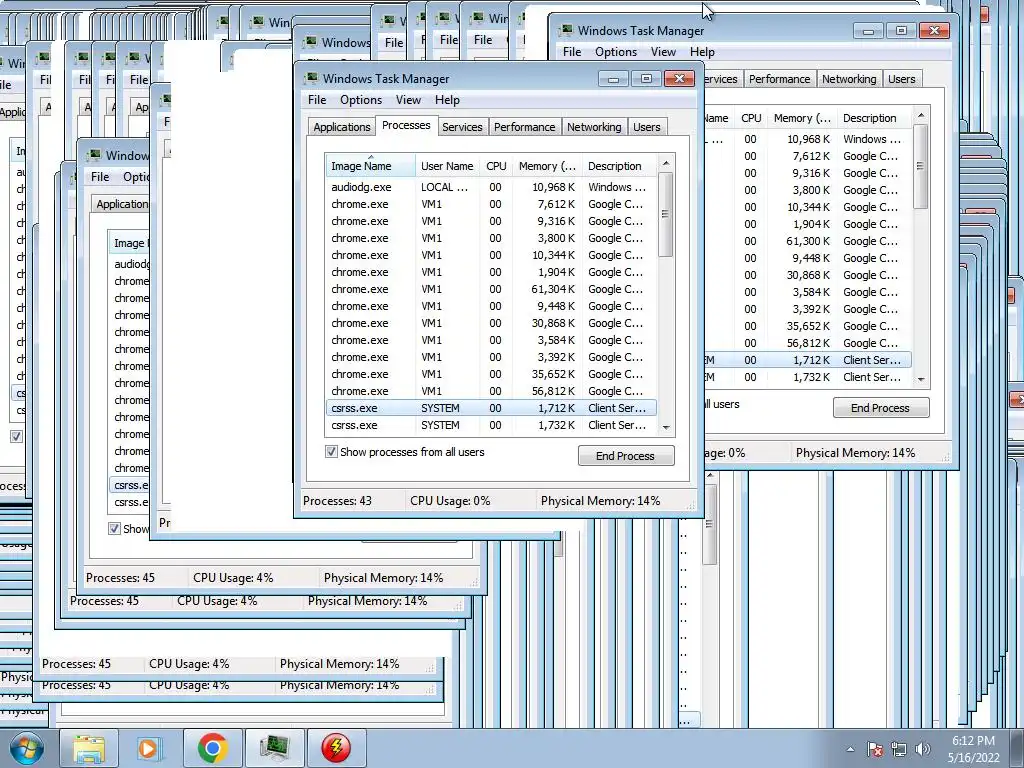Image resolution: width=1024 pixels, height=768 pixels.
Task: Sort by Description column in top-right window
Action: point(874,118)
